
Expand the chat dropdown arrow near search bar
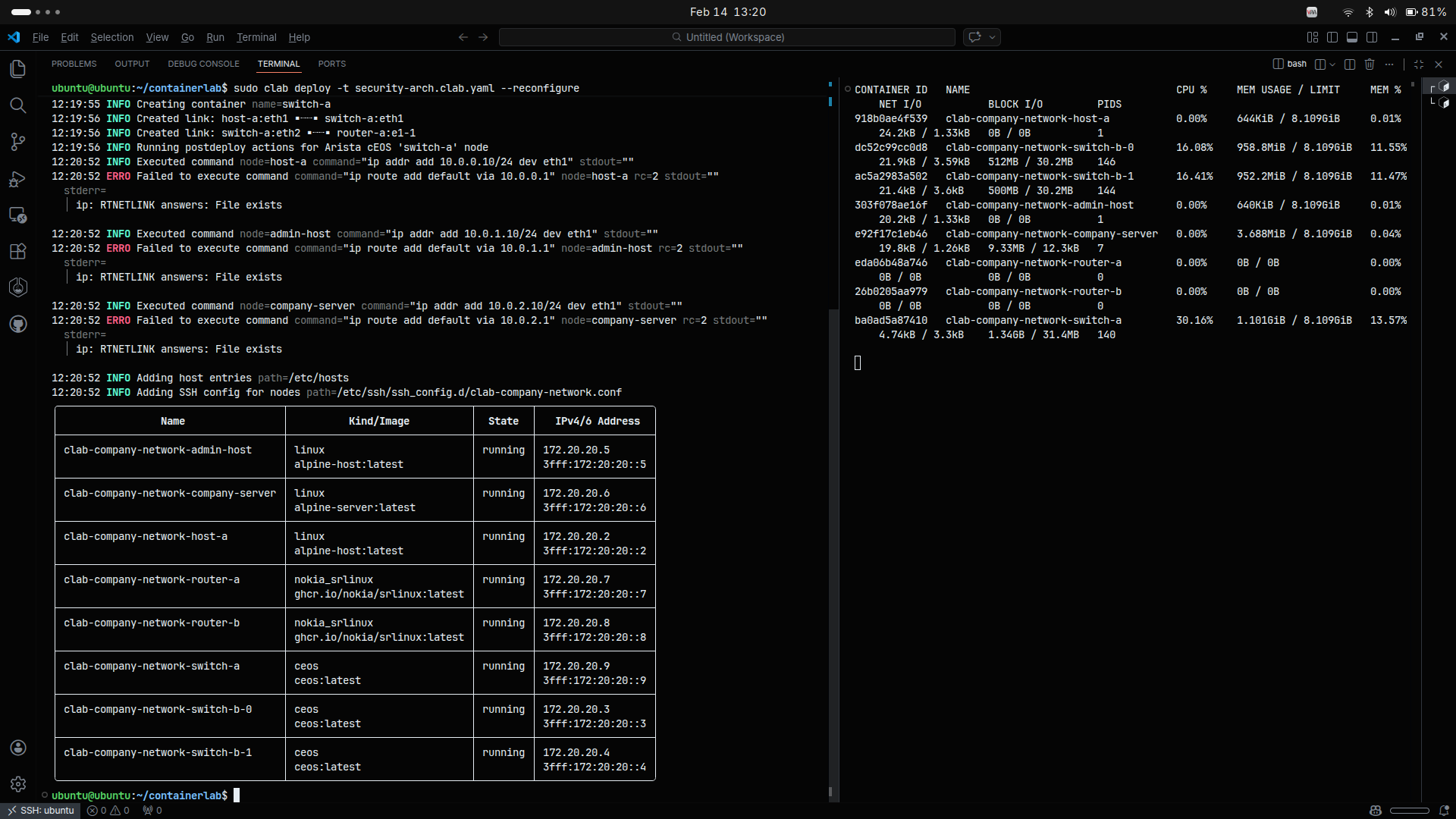point(992,37)
